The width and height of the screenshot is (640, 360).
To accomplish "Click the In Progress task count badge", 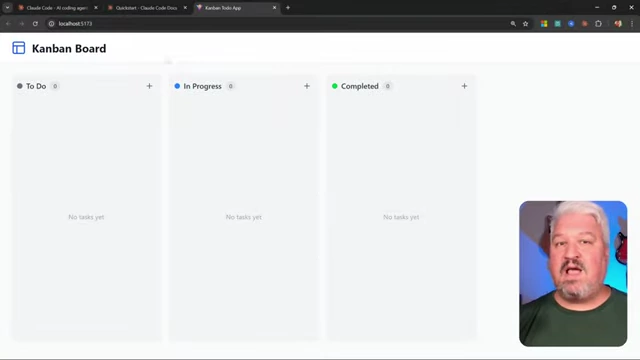I will point(231,86).
